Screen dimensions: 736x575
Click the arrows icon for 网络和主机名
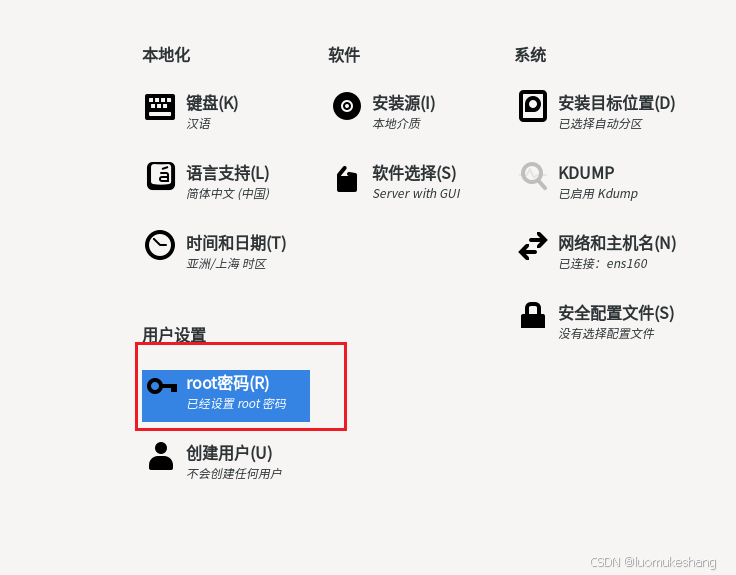click(x=533, y=246)
